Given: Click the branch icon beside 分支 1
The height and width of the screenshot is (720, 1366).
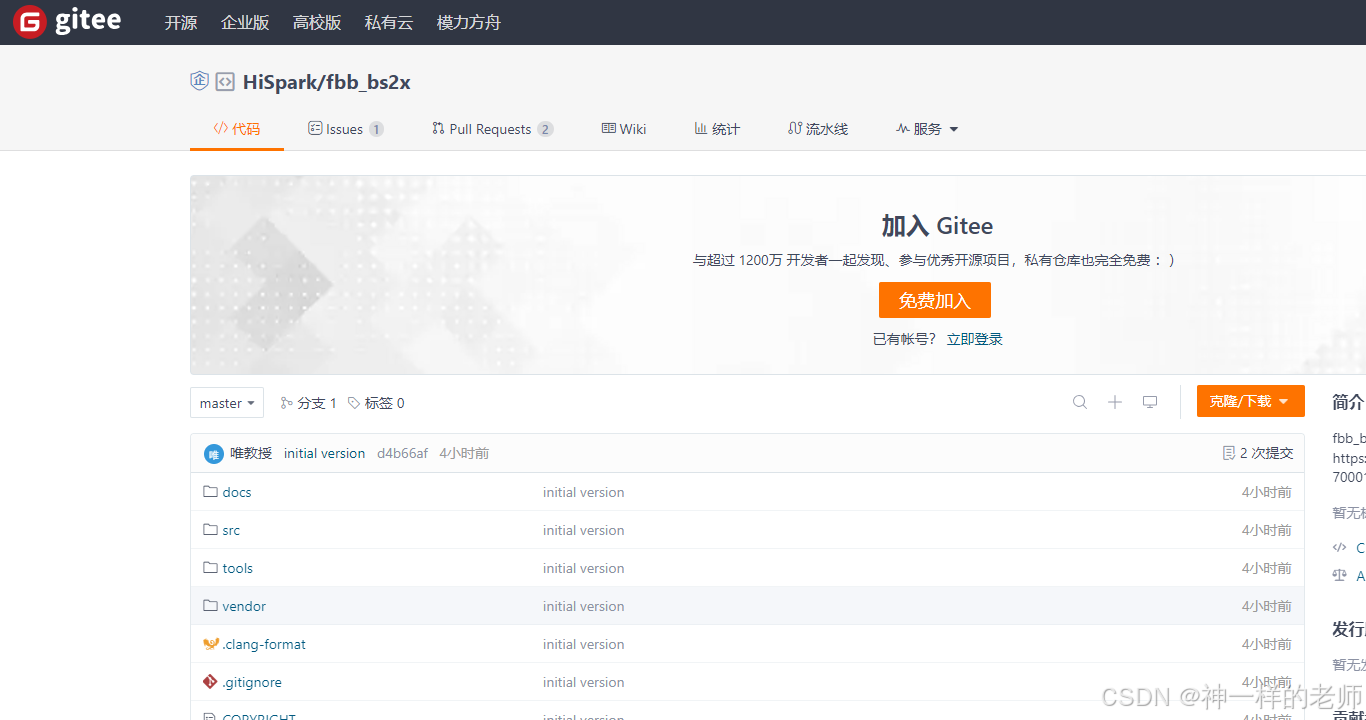Looking at the screenshot, I should (287, 403).
